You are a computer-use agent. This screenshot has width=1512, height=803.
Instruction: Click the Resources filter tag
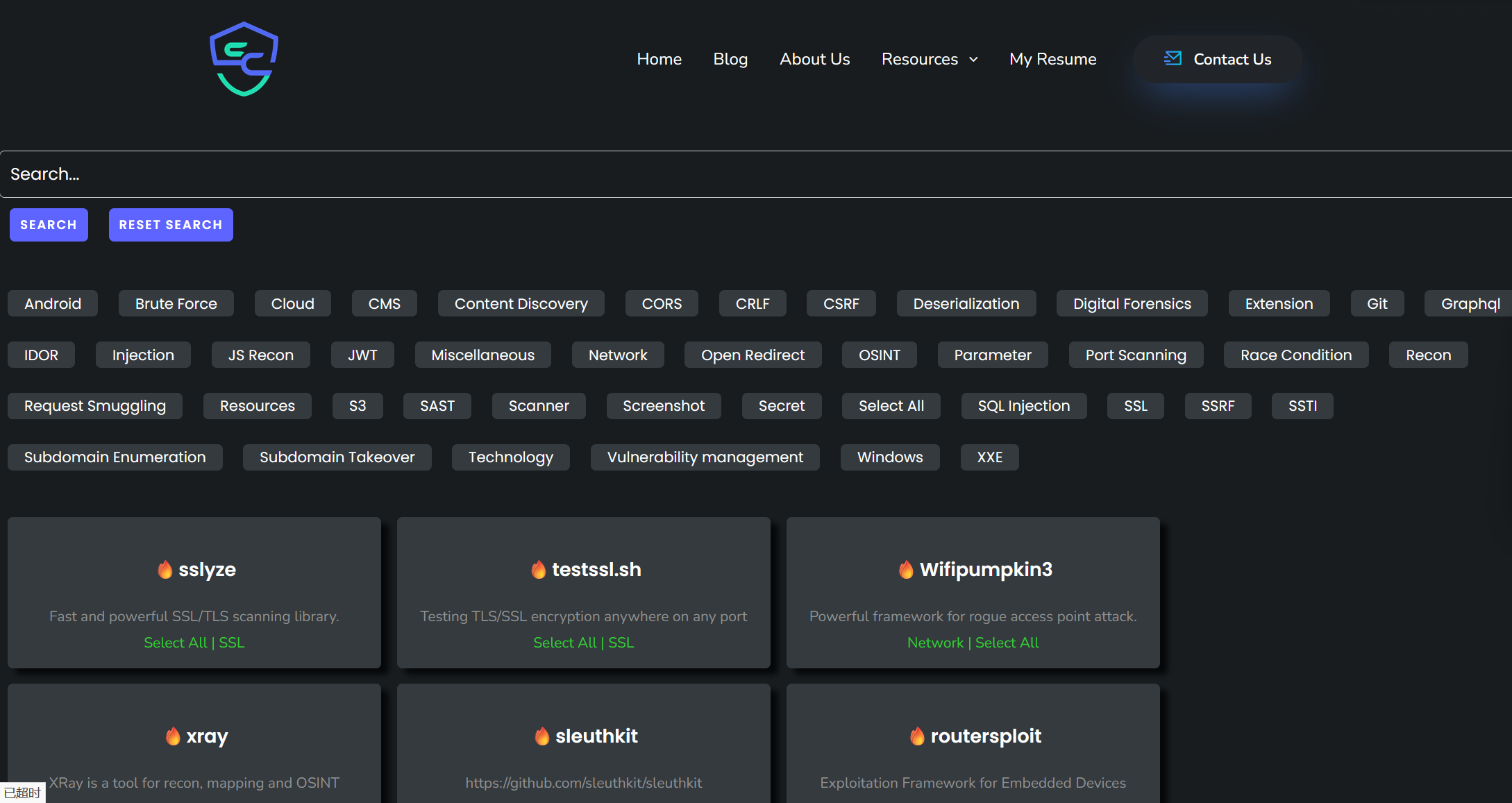pos(258,406)
